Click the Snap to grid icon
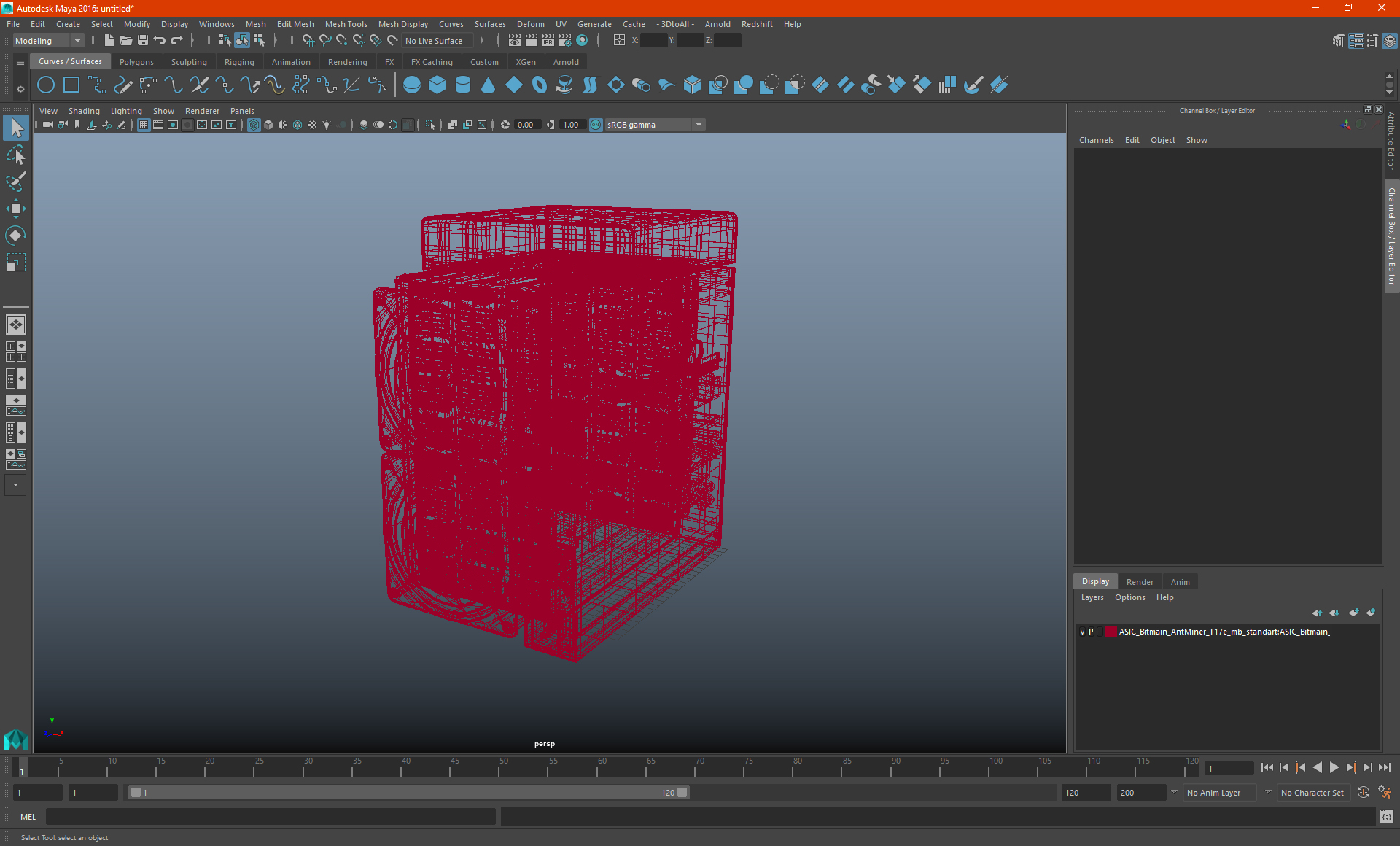This screenshot has width=1400, height=846. (x=303, y=40)
